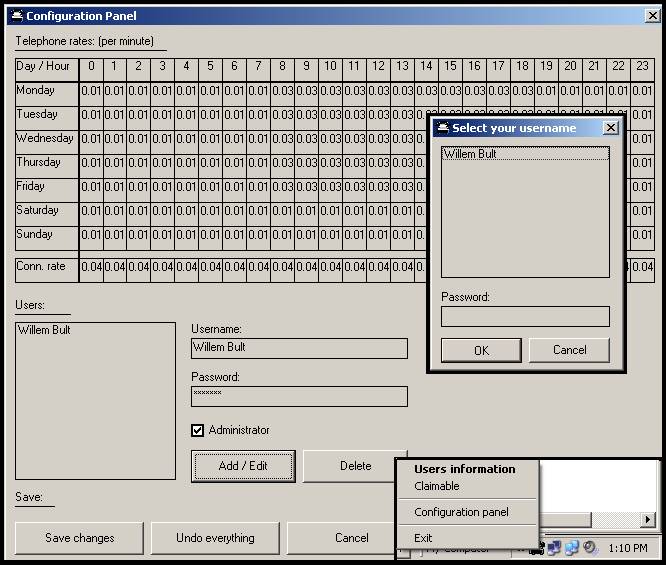Select Exit in the tray context menu
Viewport: 666px width, 565px height.
(423, 538)
